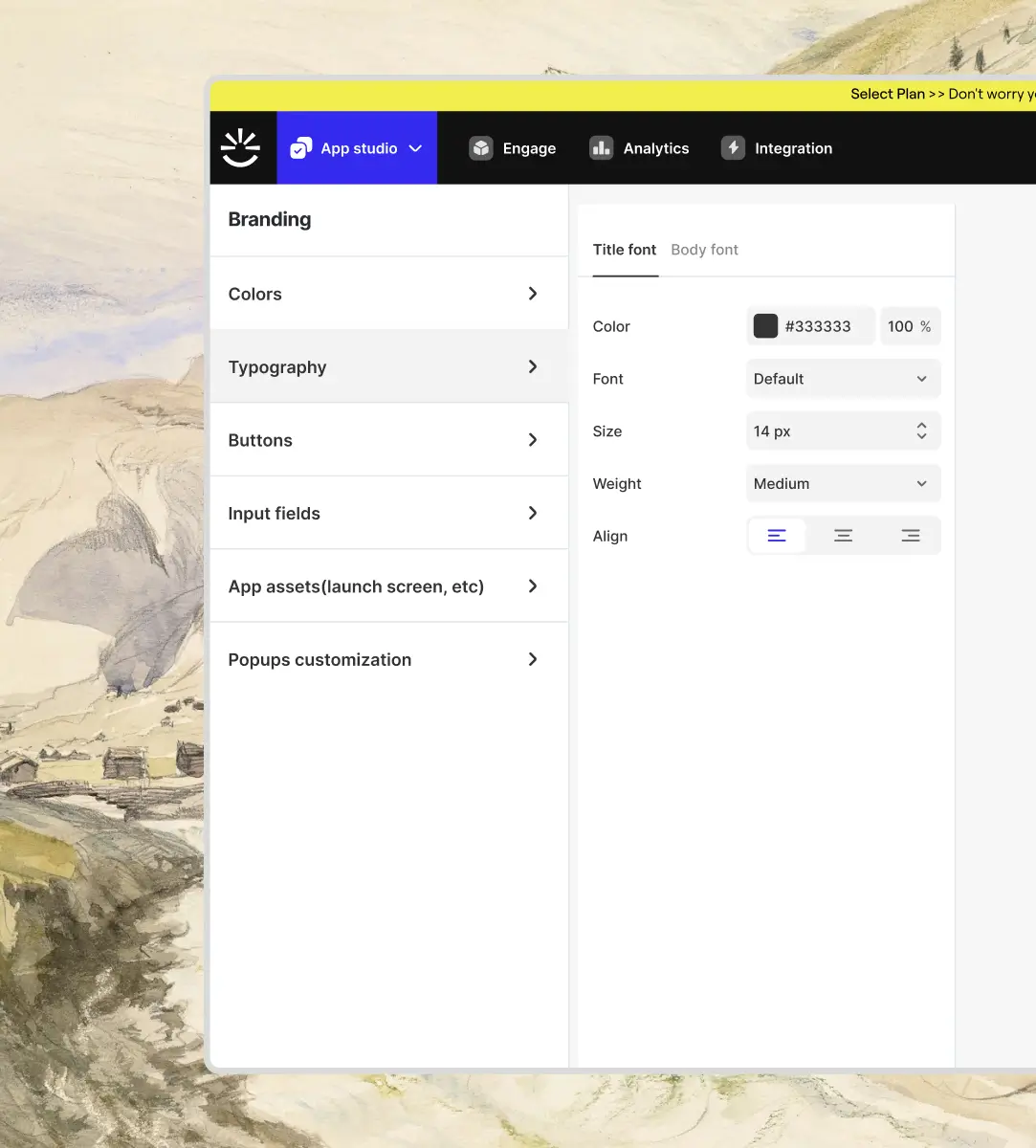This screenshot has width=1036, height=1148.
Task: Switch to the Title font tab
Action: pos(625,250)
